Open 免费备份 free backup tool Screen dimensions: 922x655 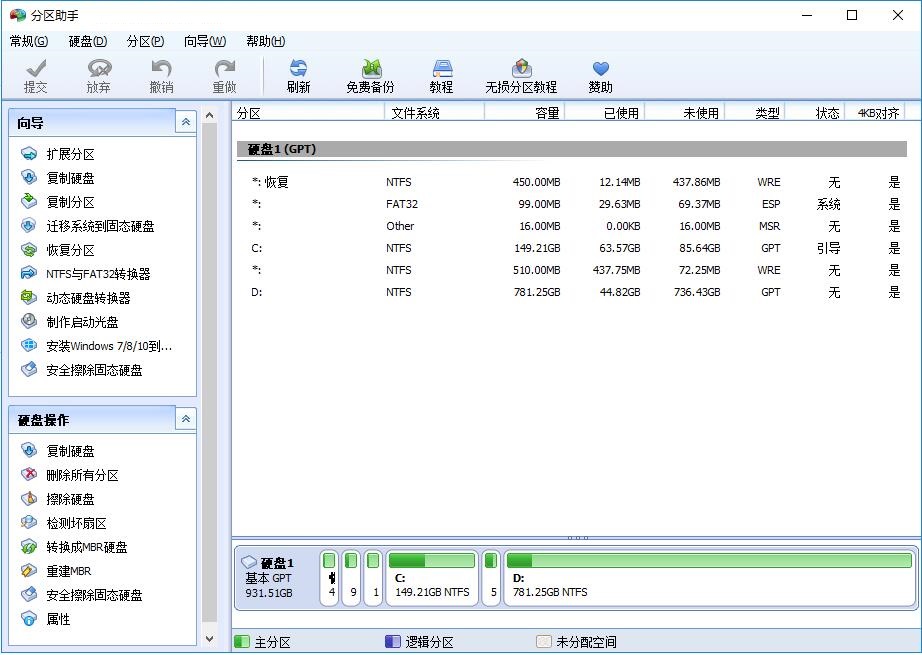point(370,76)
